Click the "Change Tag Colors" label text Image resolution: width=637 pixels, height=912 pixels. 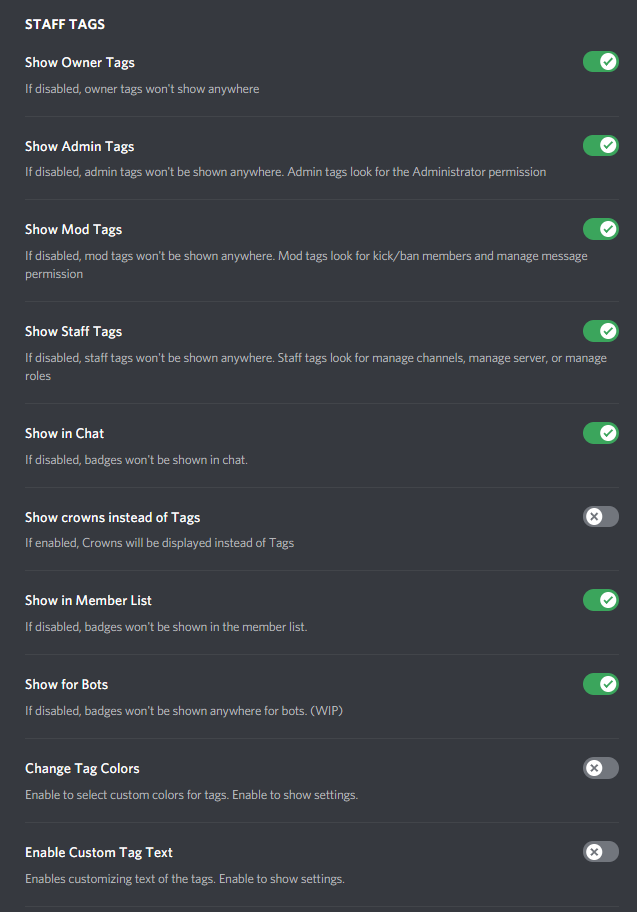pos(82,768)
